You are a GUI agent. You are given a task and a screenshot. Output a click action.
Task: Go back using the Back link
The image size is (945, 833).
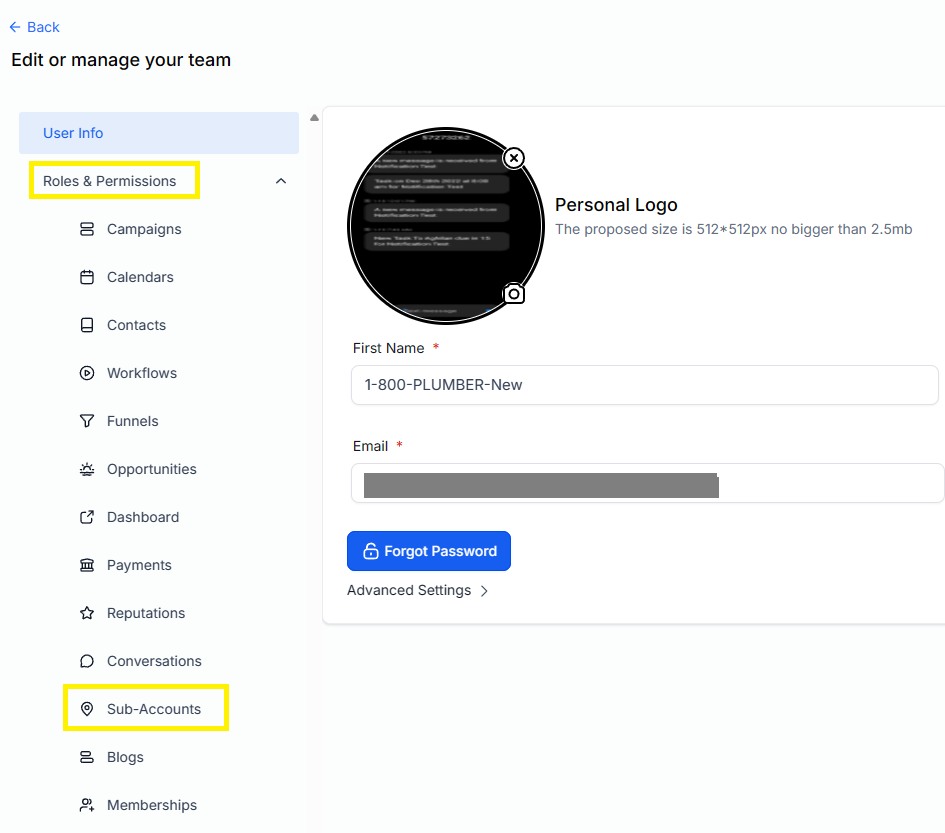click(34, 27)
